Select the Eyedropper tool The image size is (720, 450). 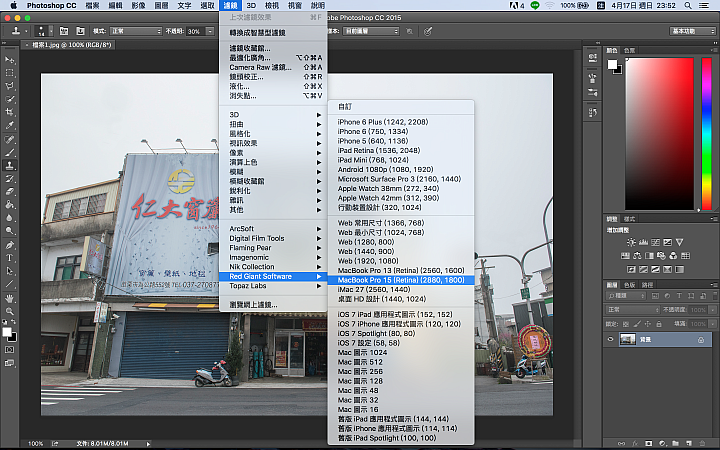click(x=10, y=125)
